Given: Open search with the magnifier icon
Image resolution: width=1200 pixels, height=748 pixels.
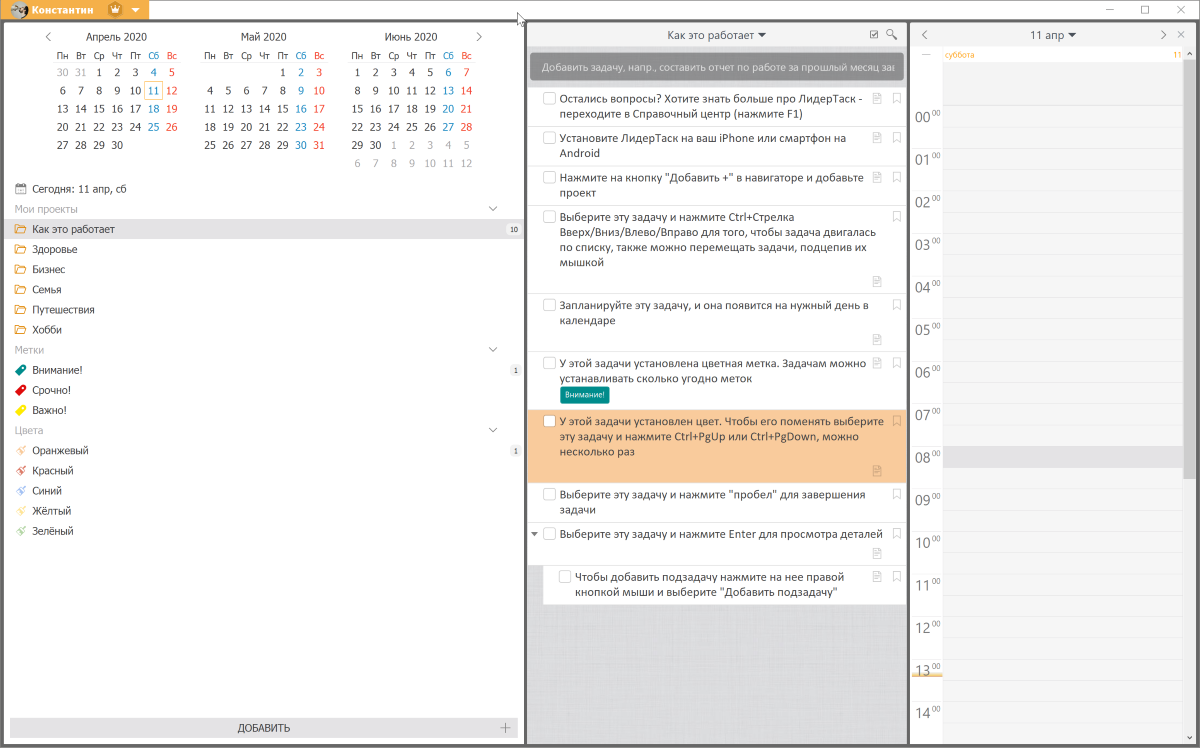Looking at the screenshot, I should pyautogui.click(x=892, y=35).
